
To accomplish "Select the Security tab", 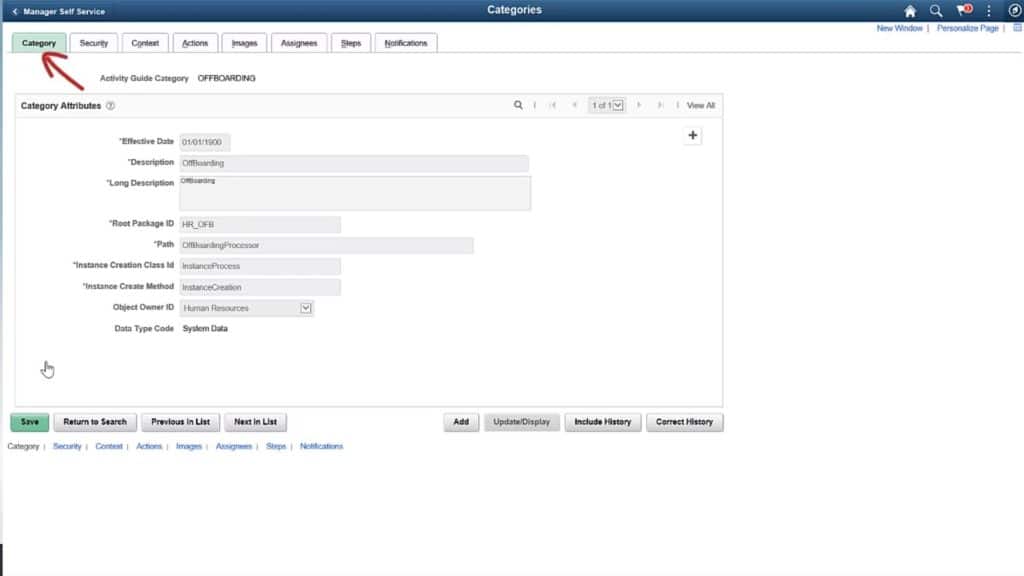I will pyautogui.click(x=93, y=42).
